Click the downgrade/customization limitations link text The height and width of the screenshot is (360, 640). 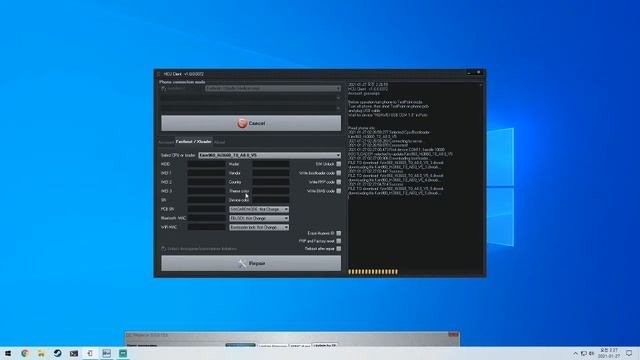point(202,249)
